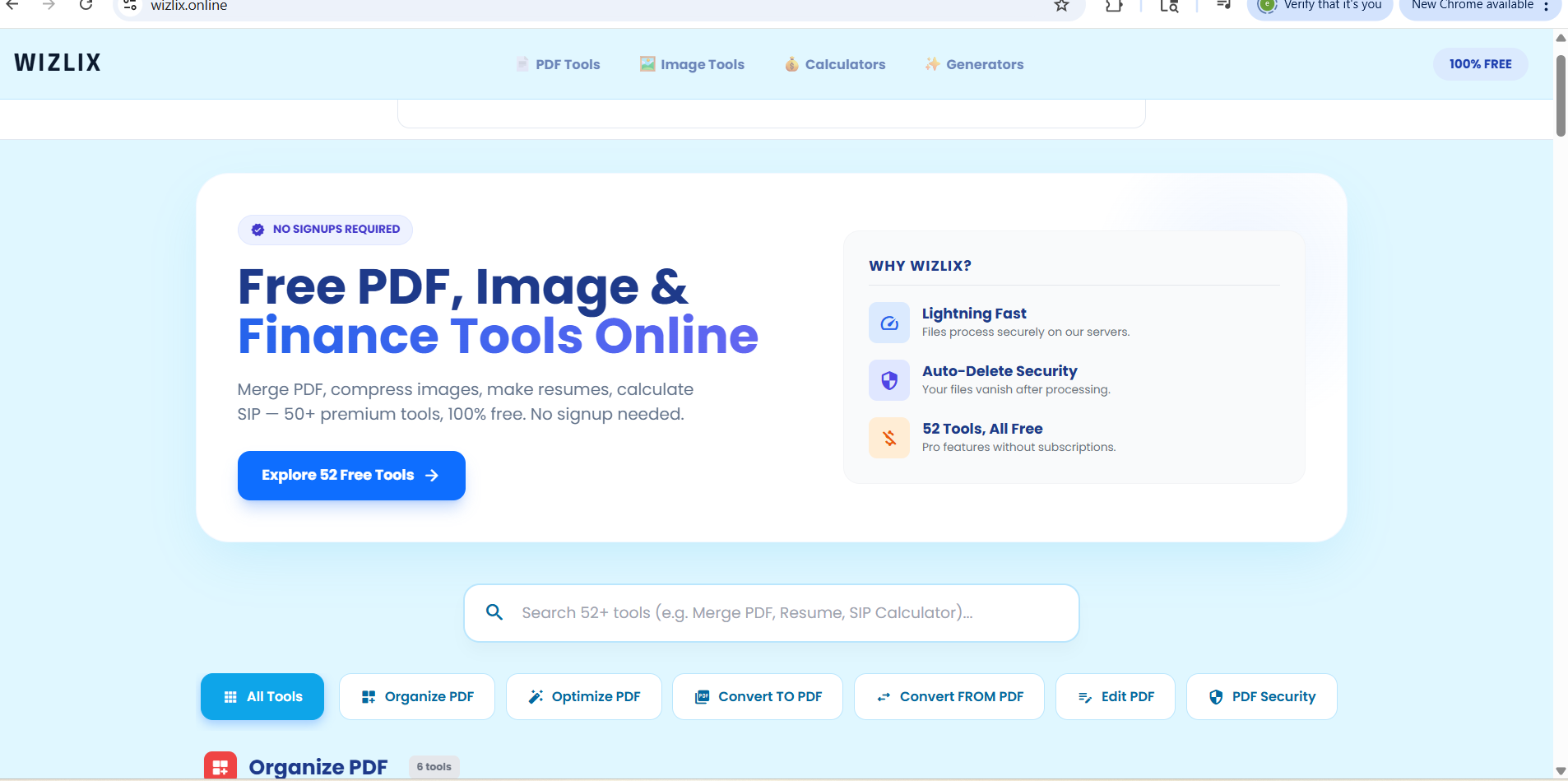Focus the tool search field

[x=772, y=613]
